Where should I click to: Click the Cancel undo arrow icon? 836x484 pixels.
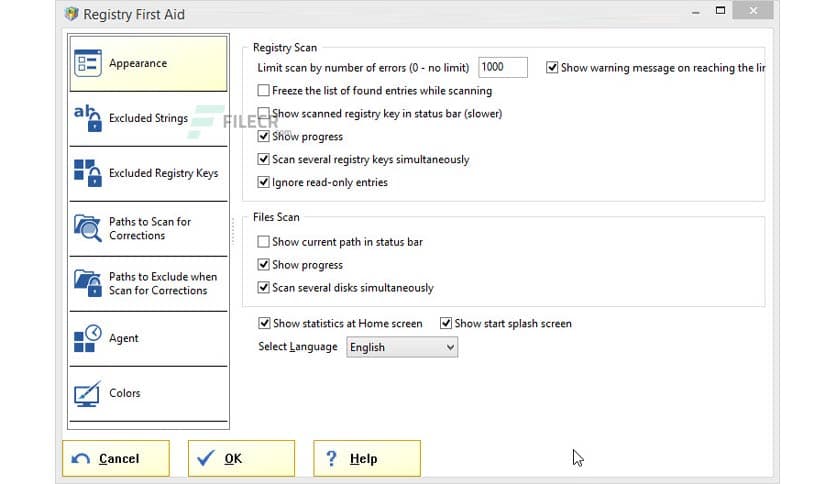81,458
